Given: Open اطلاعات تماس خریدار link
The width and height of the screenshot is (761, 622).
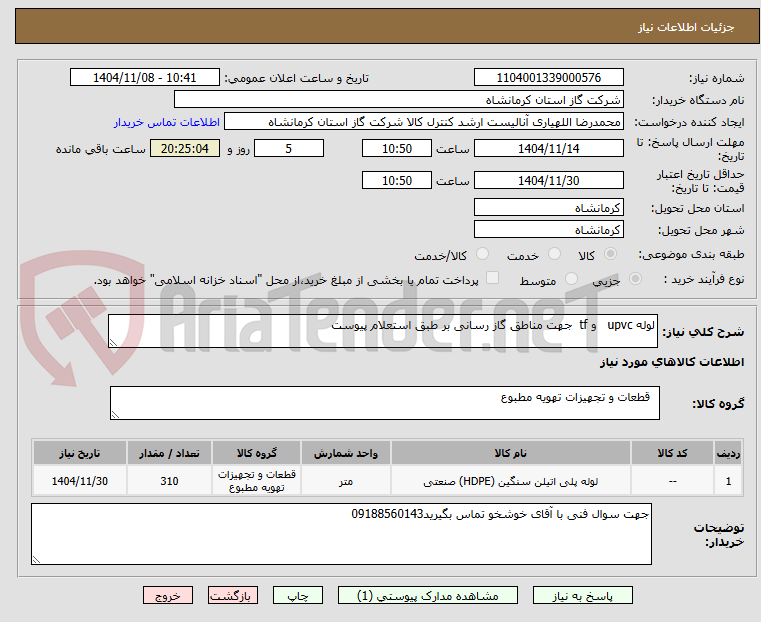Looking at the screenshot, I should [x=167, y=122].
